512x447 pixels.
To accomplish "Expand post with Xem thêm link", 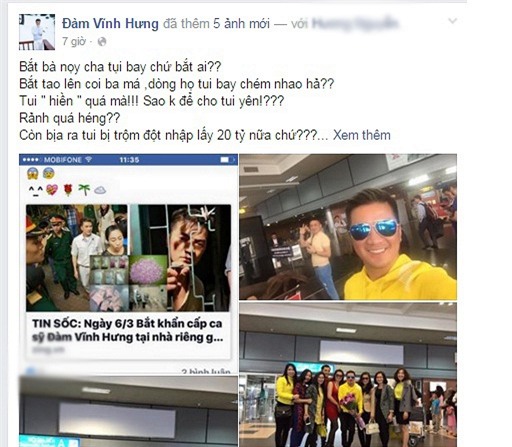I will (x=362, y=135).
